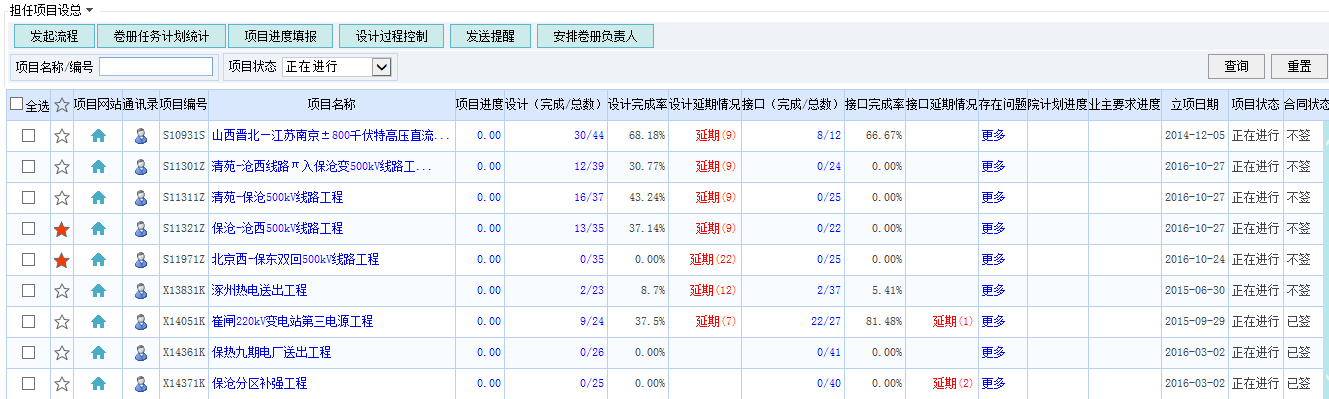Open contacts person icon for S11301Z row
This screenshot has height=399, width=1329.
tap(141, 167)
